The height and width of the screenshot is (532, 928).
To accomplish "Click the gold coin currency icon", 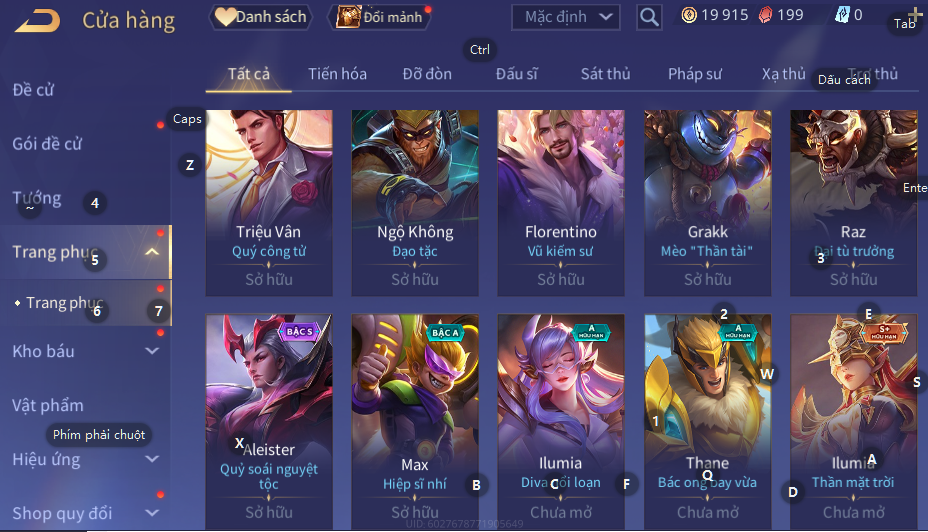I will 689,15.
